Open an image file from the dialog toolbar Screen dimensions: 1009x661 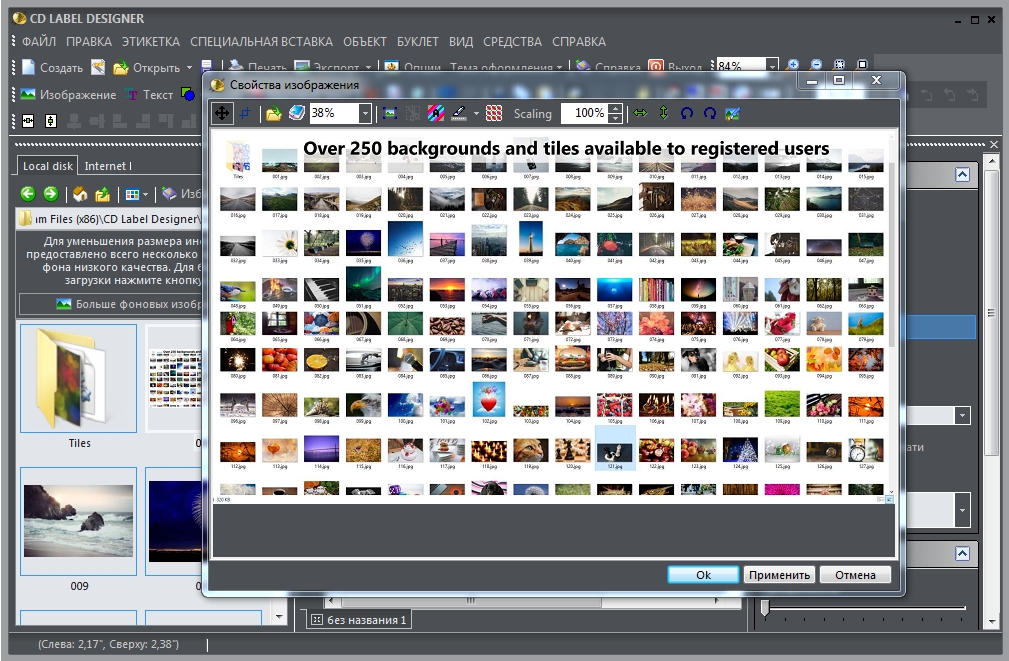point(273,114)
